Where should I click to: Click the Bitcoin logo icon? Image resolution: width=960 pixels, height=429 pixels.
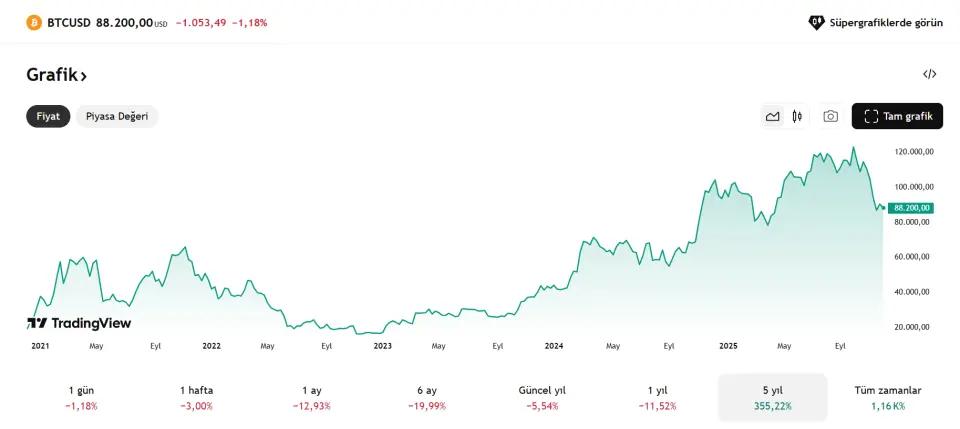[x=34, y=22]
